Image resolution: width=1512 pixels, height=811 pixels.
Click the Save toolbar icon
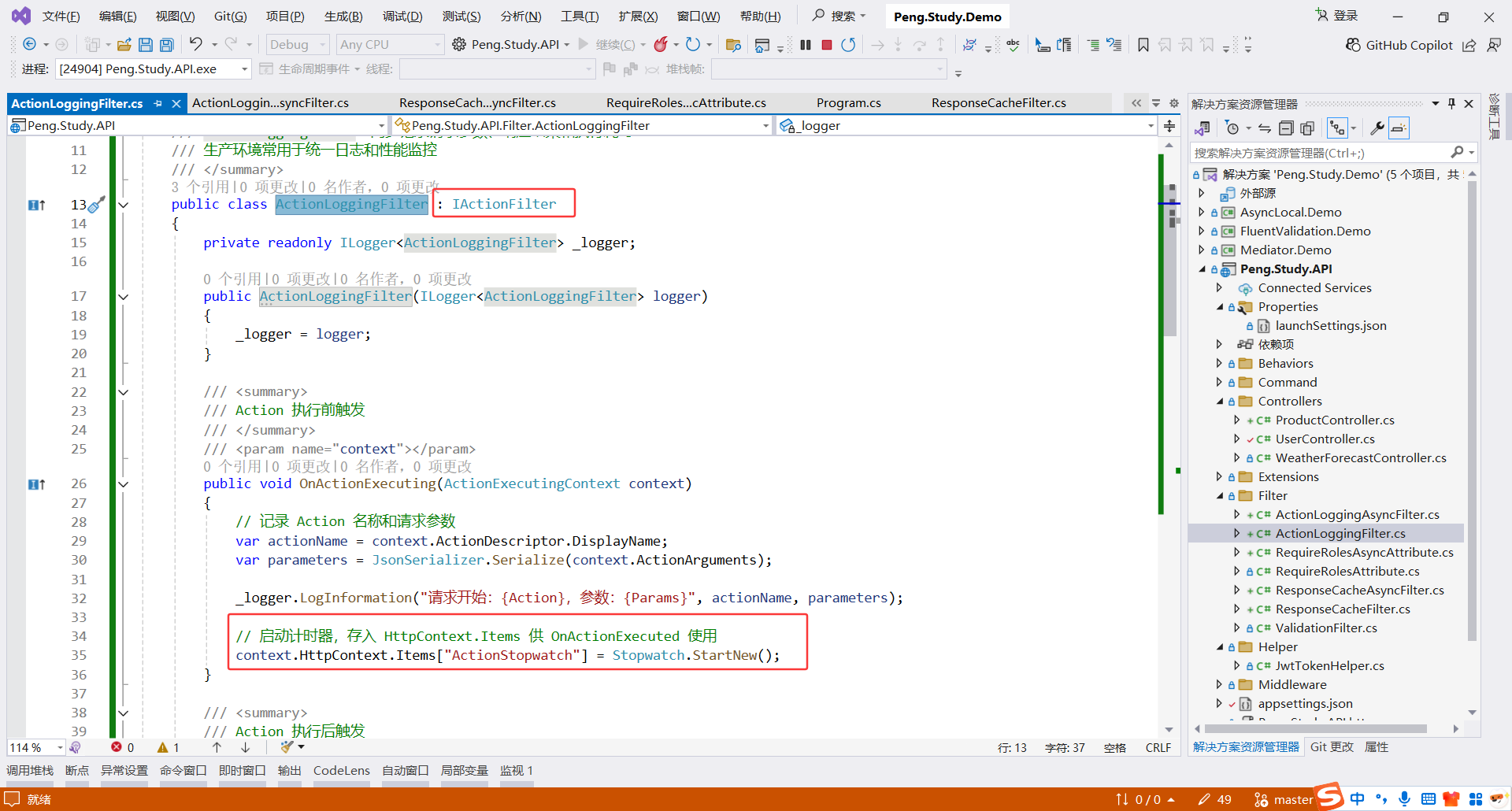pyautogui.click(x=145, y=45)
